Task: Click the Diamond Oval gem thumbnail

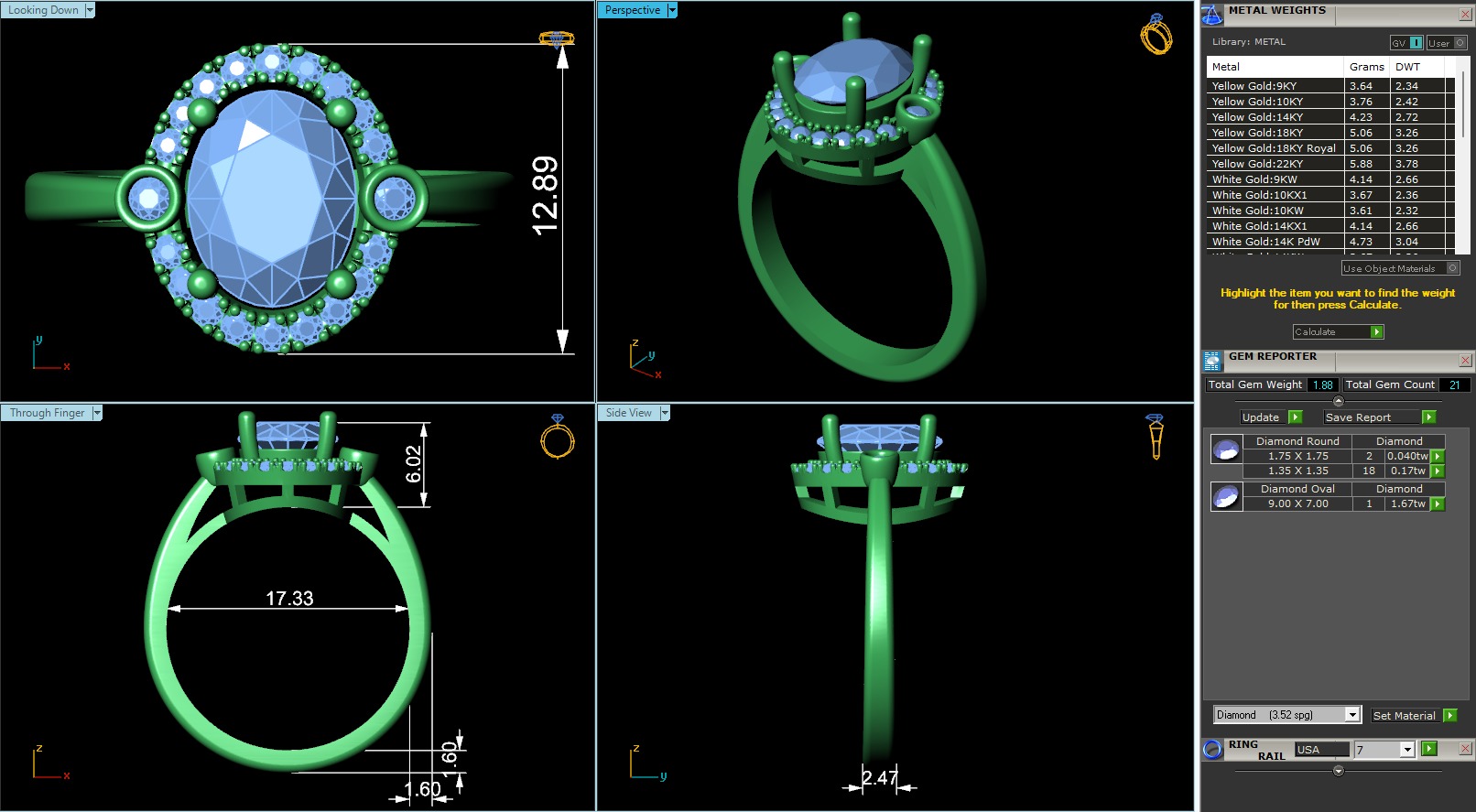Action: click(1226, 496)
